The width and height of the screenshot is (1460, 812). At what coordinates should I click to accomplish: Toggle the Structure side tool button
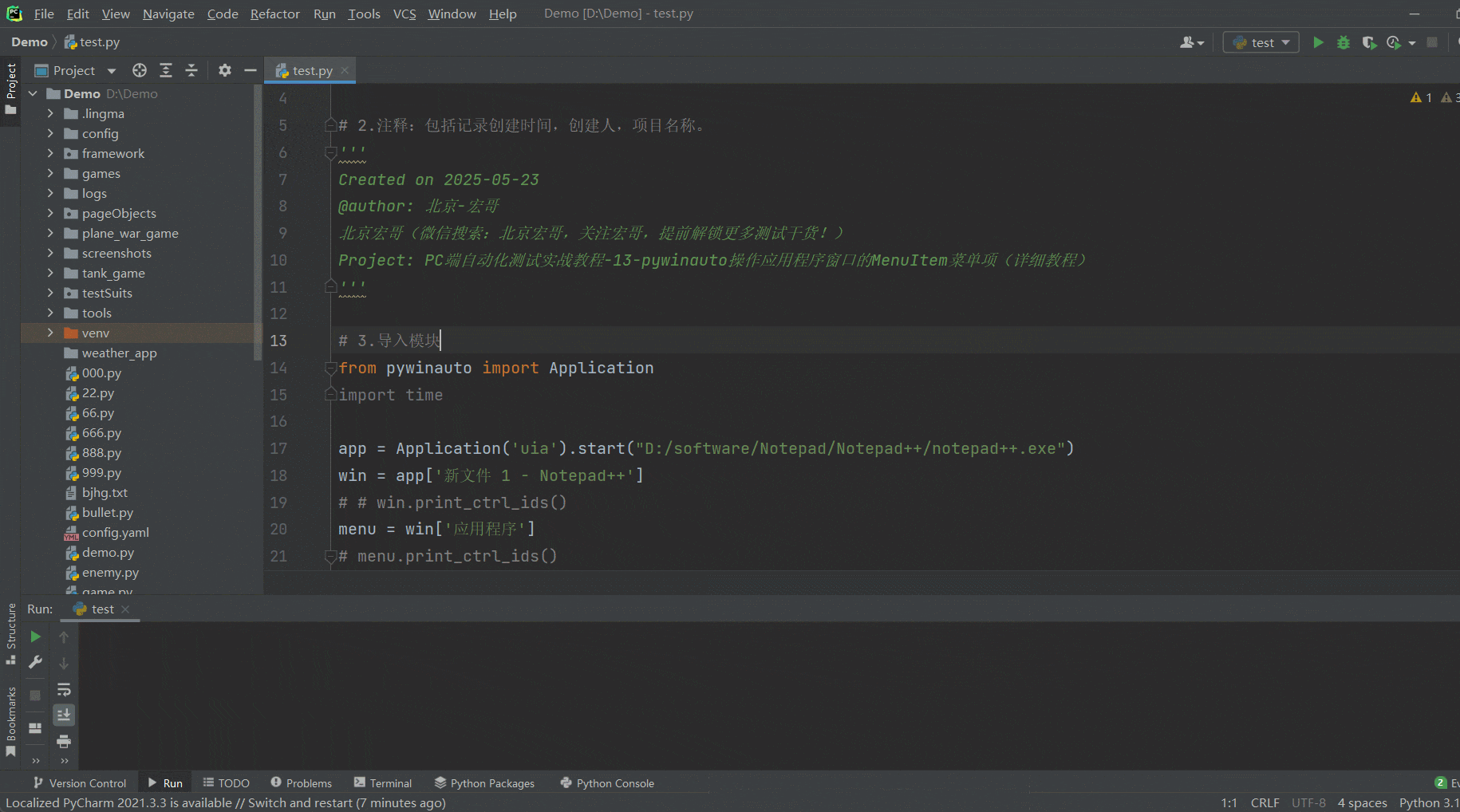click(x=10, y=634)
